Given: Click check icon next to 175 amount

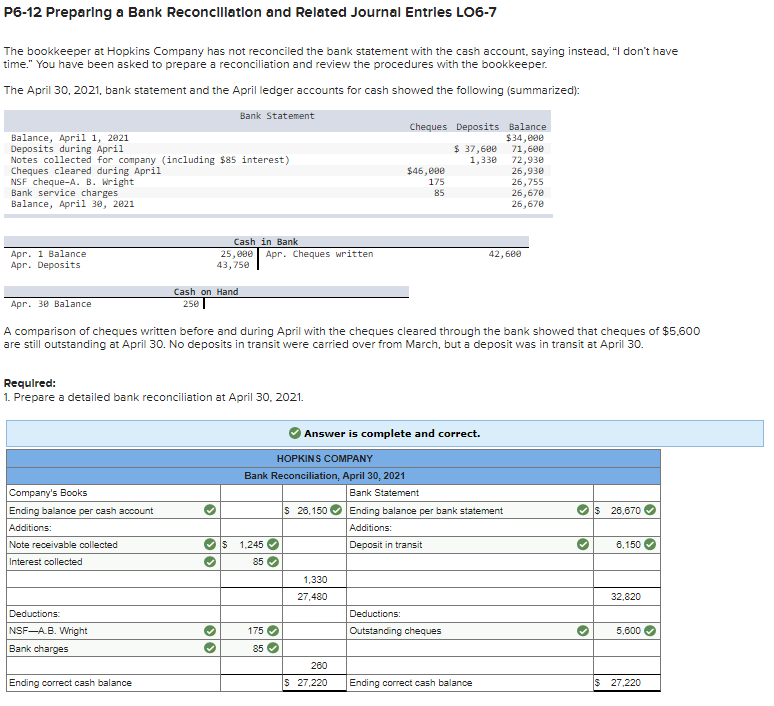Looking at the screenshot, I should click(x=272, y=630).
